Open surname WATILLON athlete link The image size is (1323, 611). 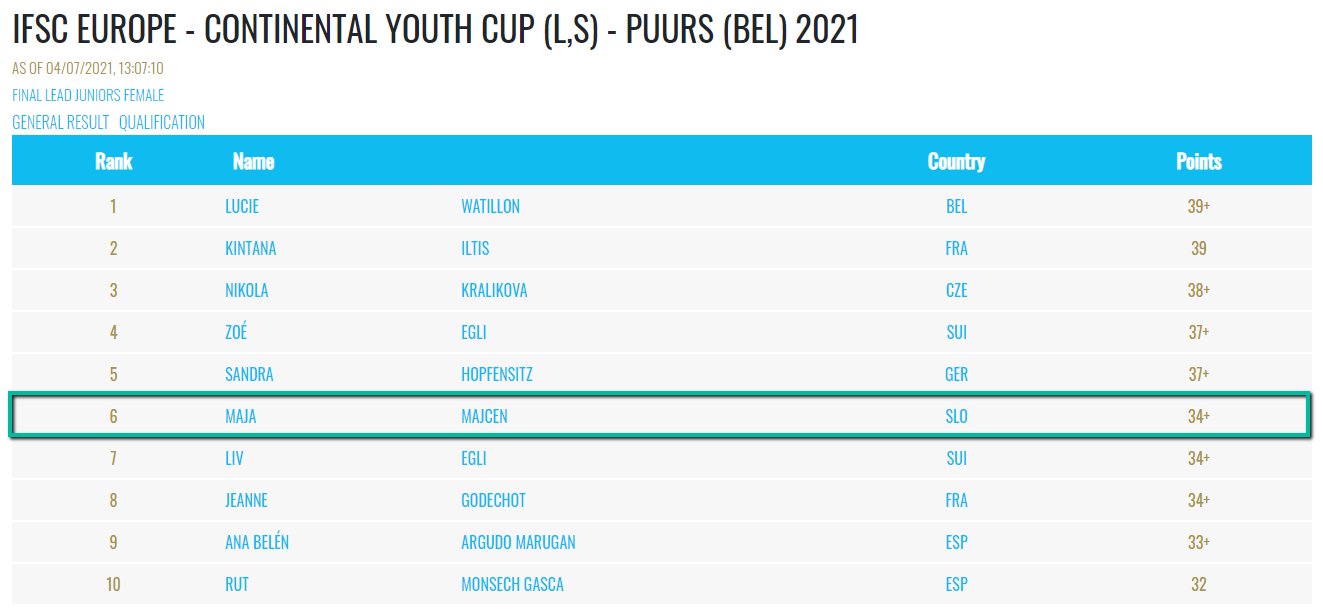[490, 207]
